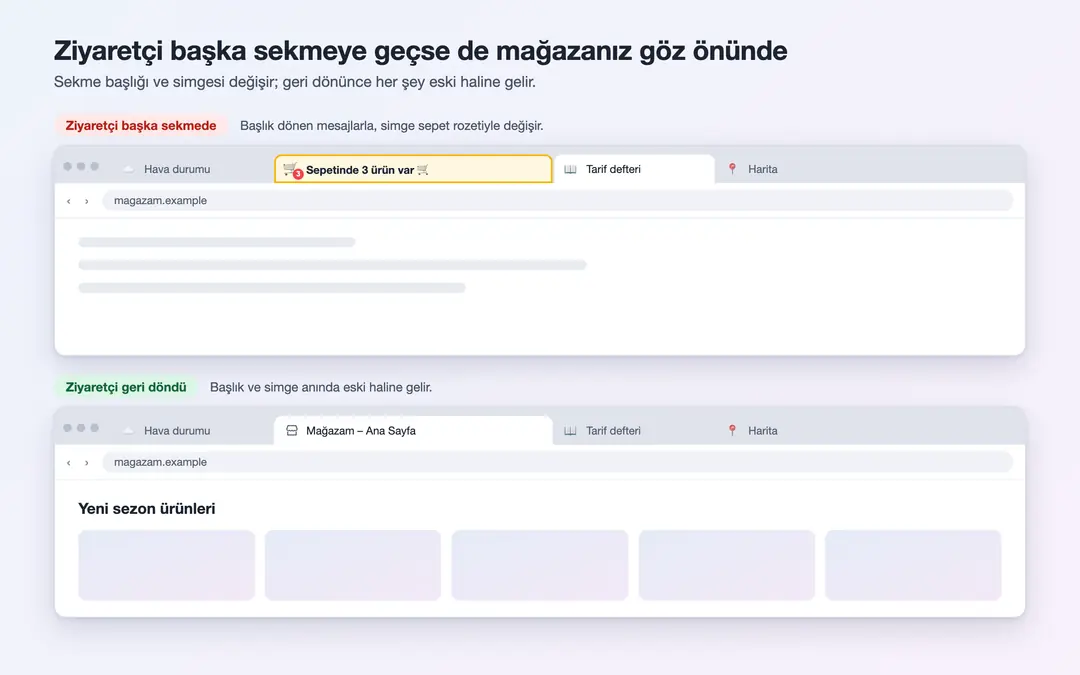This screenshot has height=675, width=1080.
Task: Open the Hava durumu tab in the upper browser mockup
Action: (194, 169)
